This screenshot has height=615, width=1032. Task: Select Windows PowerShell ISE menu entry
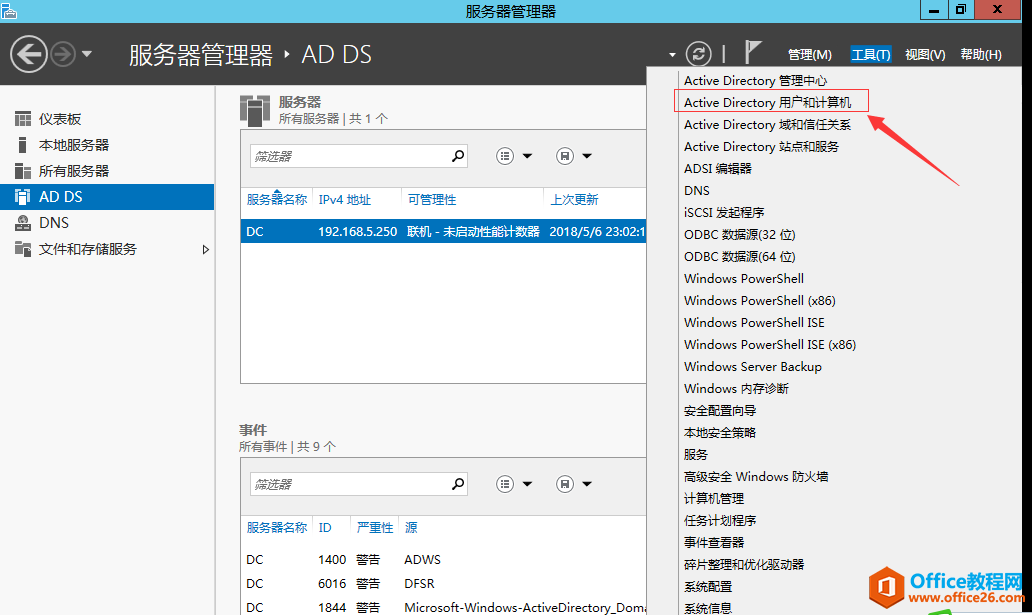tap(754, 322)
